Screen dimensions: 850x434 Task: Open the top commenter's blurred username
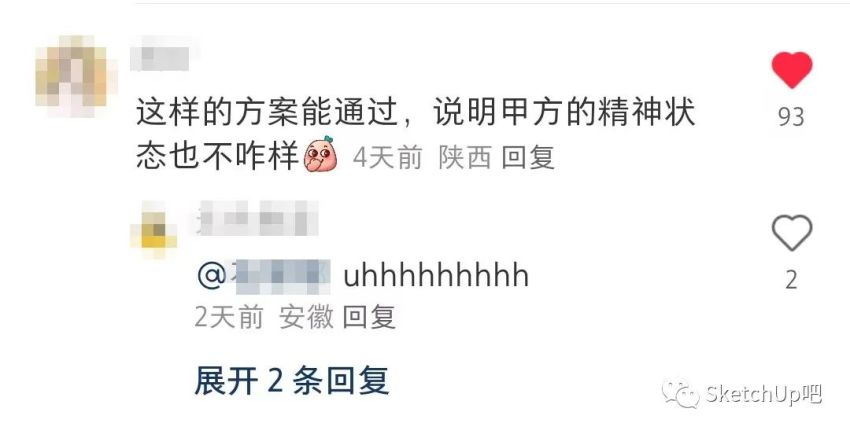click(161, 54)
